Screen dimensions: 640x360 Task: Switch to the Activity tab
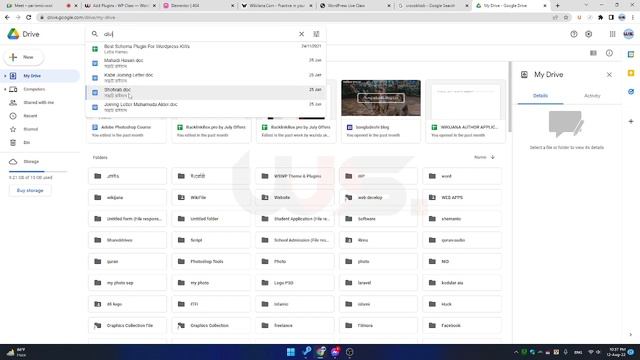point(592,96)
